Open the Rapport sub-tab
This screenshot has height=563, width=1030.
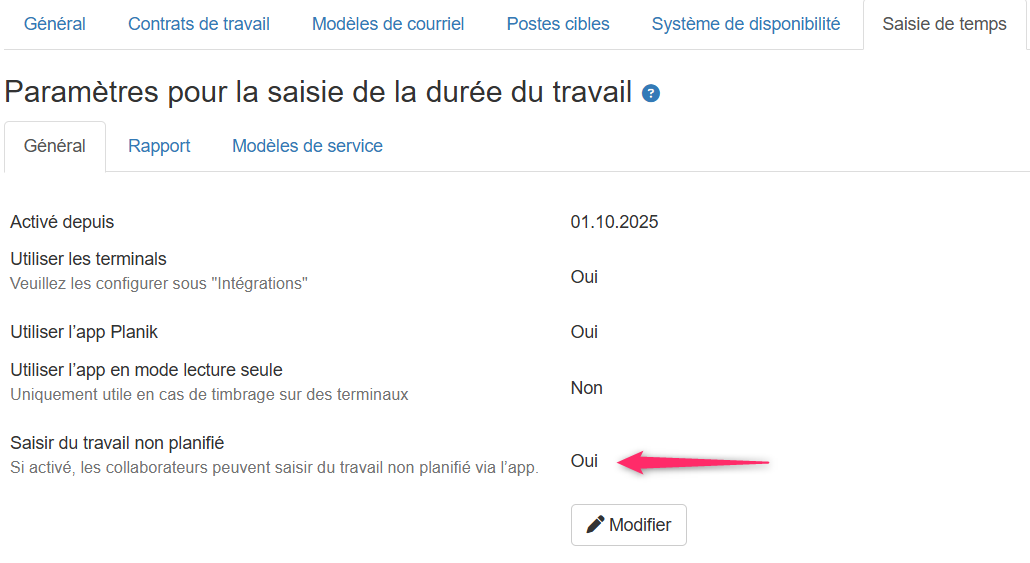159,146
